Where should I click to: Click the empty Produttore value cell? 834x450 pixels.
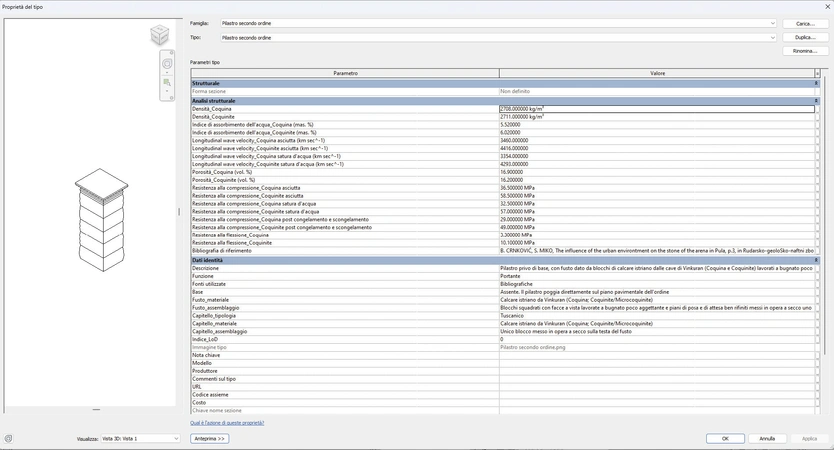[x=657, y=371]
